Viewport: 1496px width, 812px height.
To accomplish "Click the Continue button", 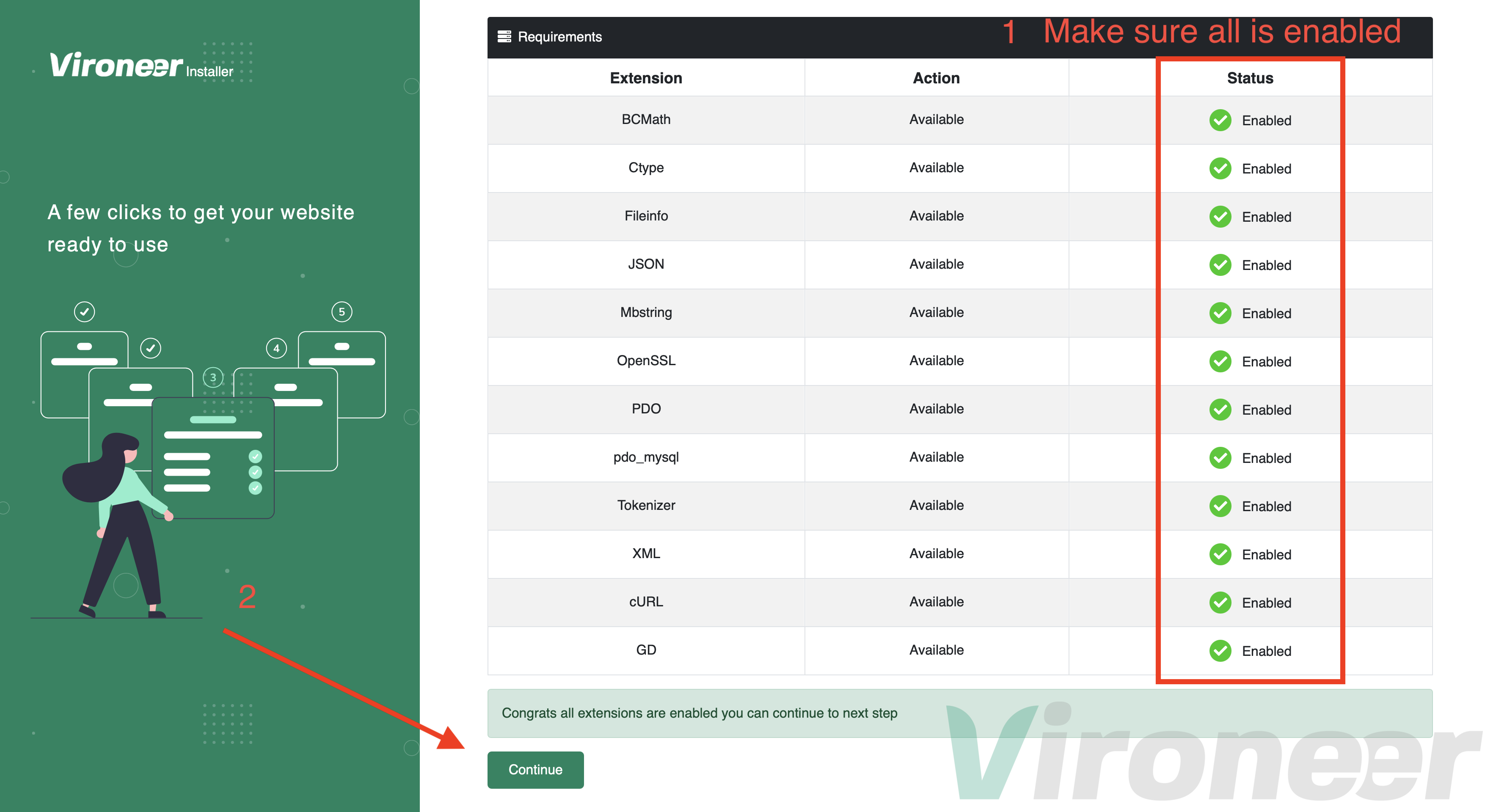I will pos(535,770).
